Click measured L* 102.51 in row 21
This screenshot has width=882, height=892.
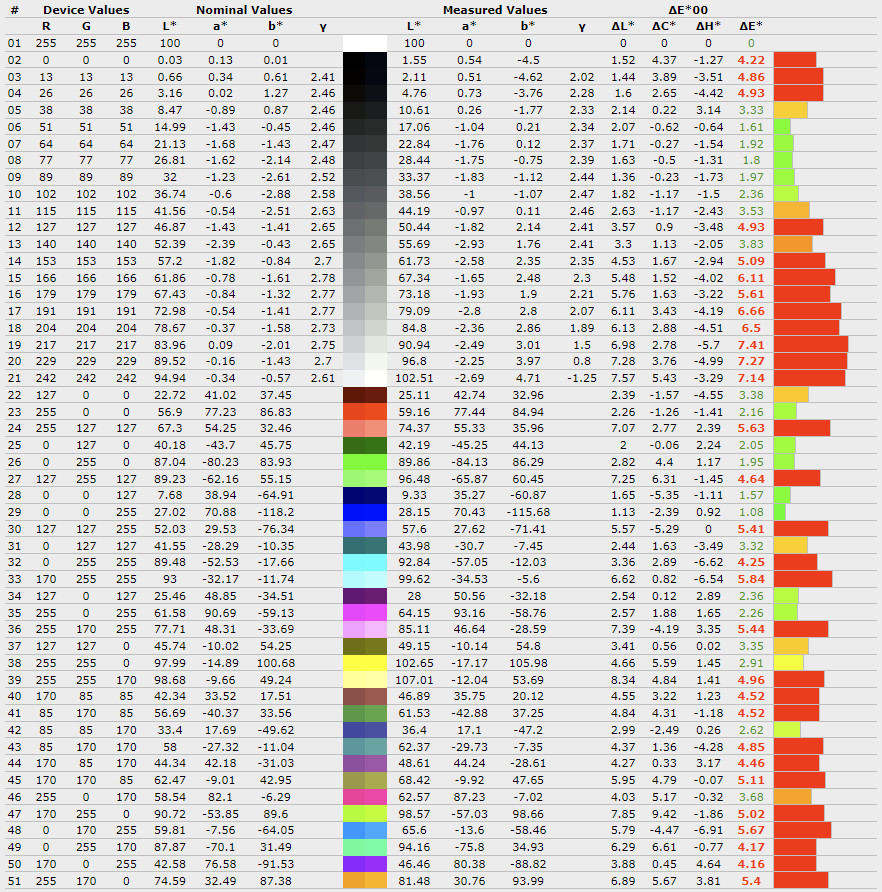point(414,378)
